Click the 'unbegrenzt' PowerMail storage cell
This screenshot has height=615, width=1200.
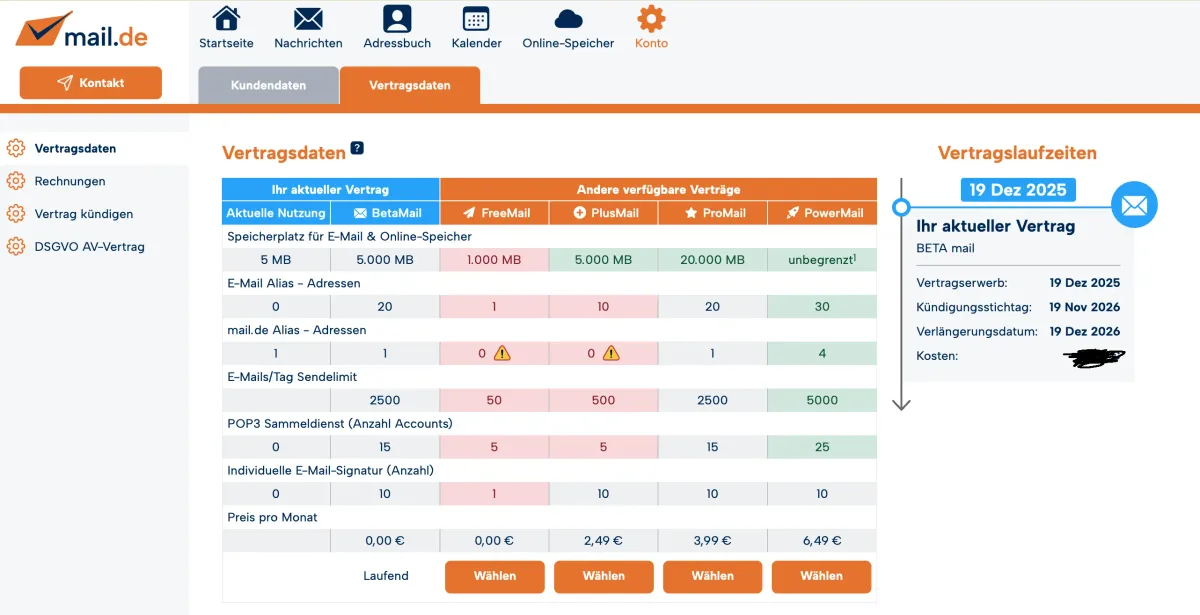[822, 260]
